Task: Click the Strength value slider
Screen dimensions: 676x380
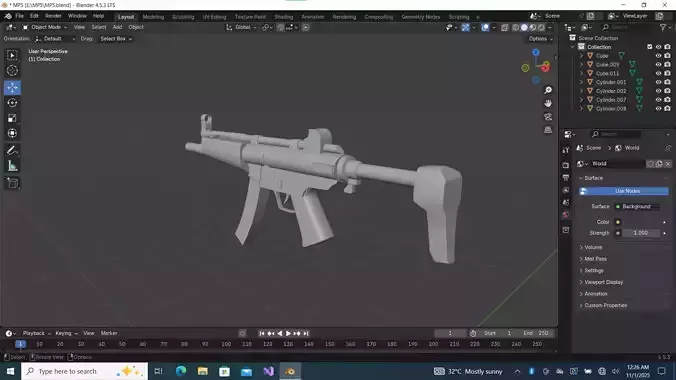Action: pos(641,233)
